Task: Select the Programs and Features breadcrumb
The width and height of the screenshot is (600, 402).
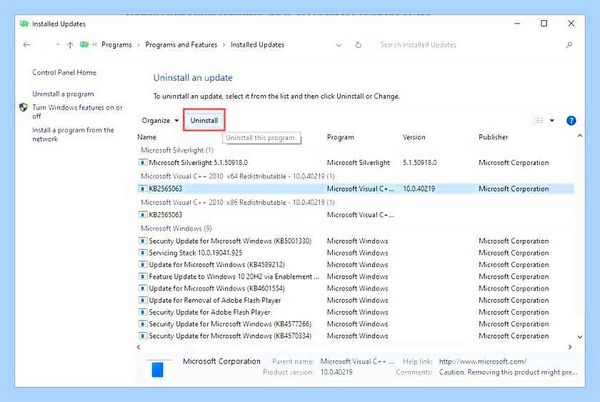Action: point(181,45)
